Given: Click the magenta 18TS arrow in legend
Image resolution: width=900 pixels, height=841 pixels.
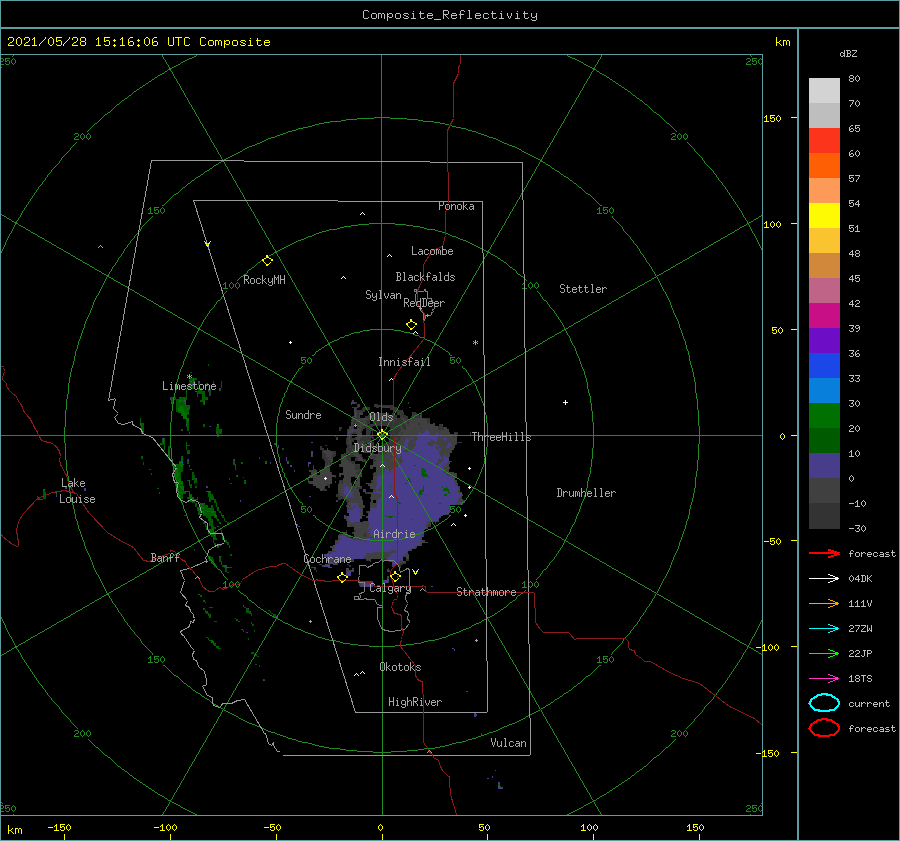Looking at the screenshot, I should click(824, 679).
